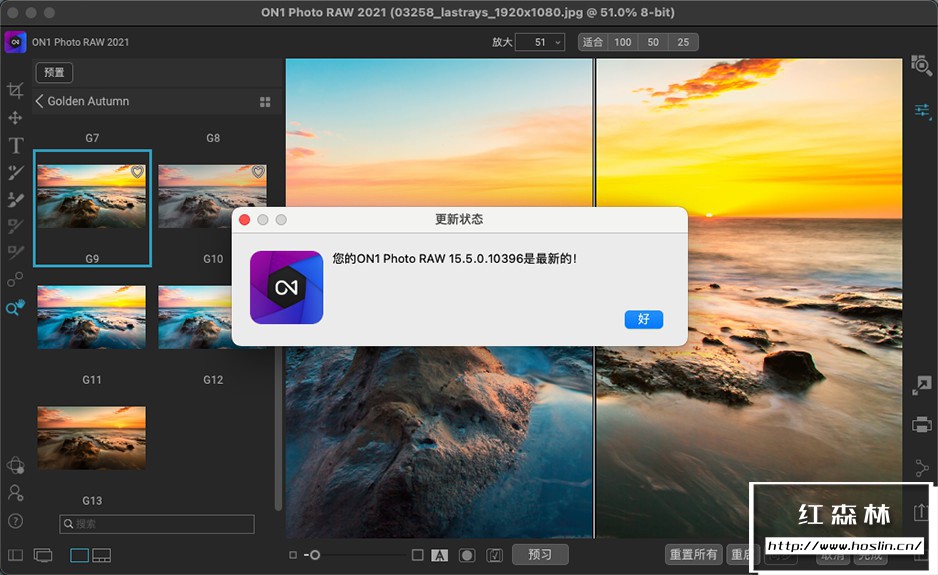
Task: Click the checkmark soft proof icon
Action: [495, 555]
